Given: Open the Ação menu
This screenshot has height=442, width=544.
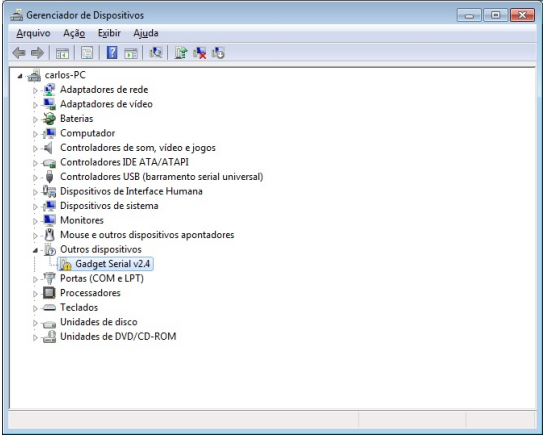Looking at the screenshot, I should [74, 33].
